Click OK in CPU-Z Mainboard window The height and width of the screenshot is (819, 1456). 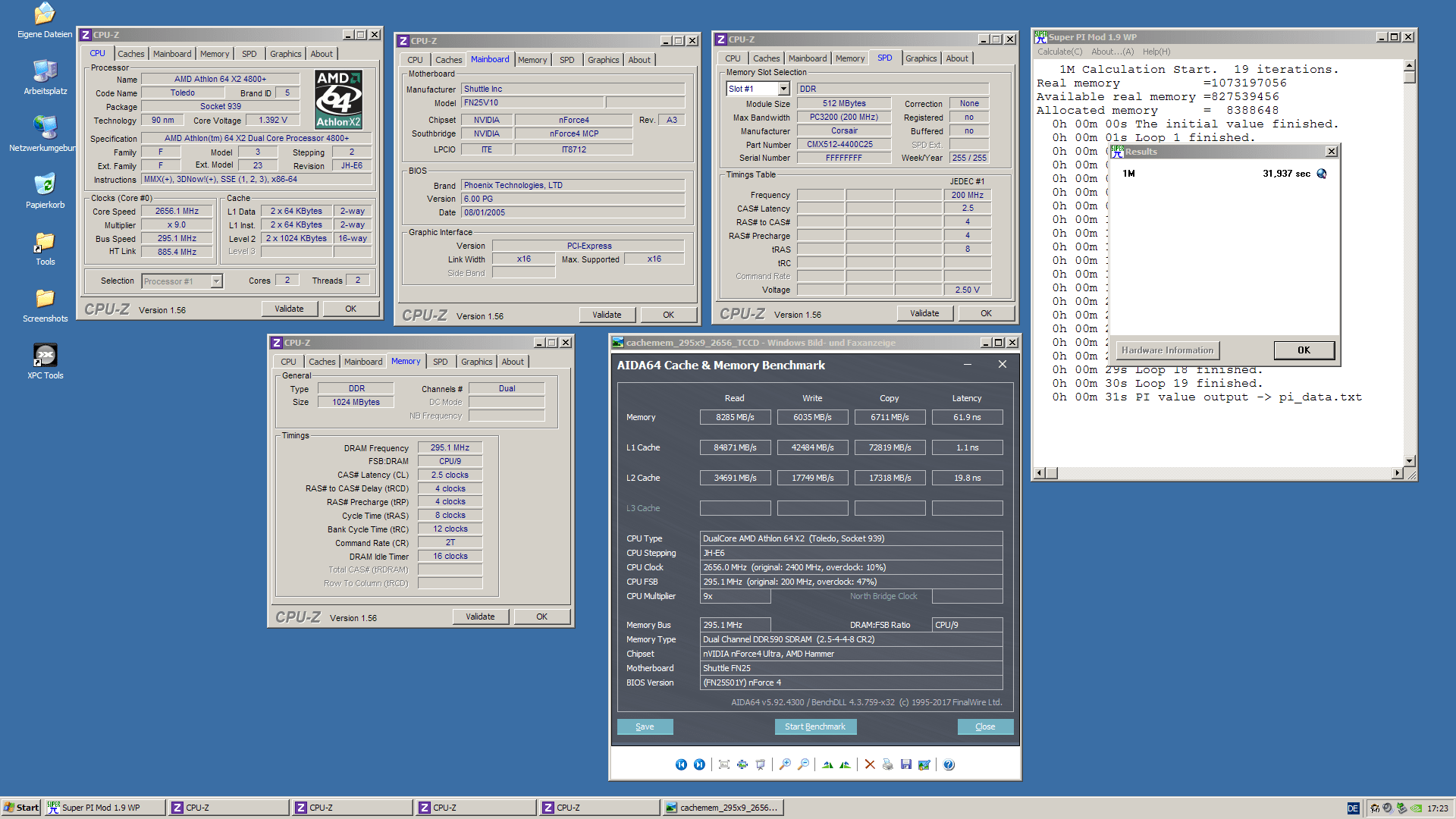(x=668, y=315)
